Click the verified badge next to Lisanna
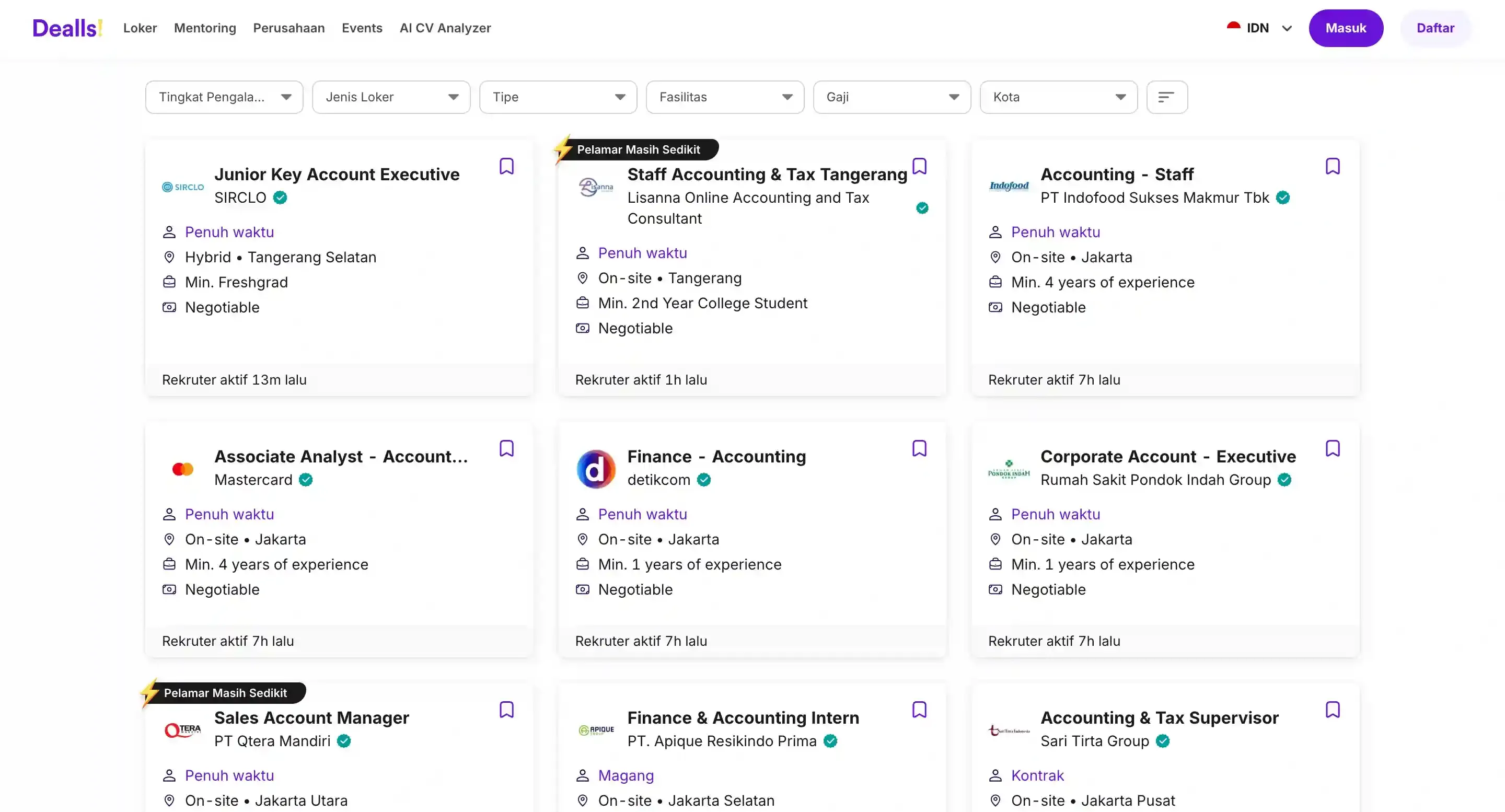1505x812 pixels. coord(922,208)
